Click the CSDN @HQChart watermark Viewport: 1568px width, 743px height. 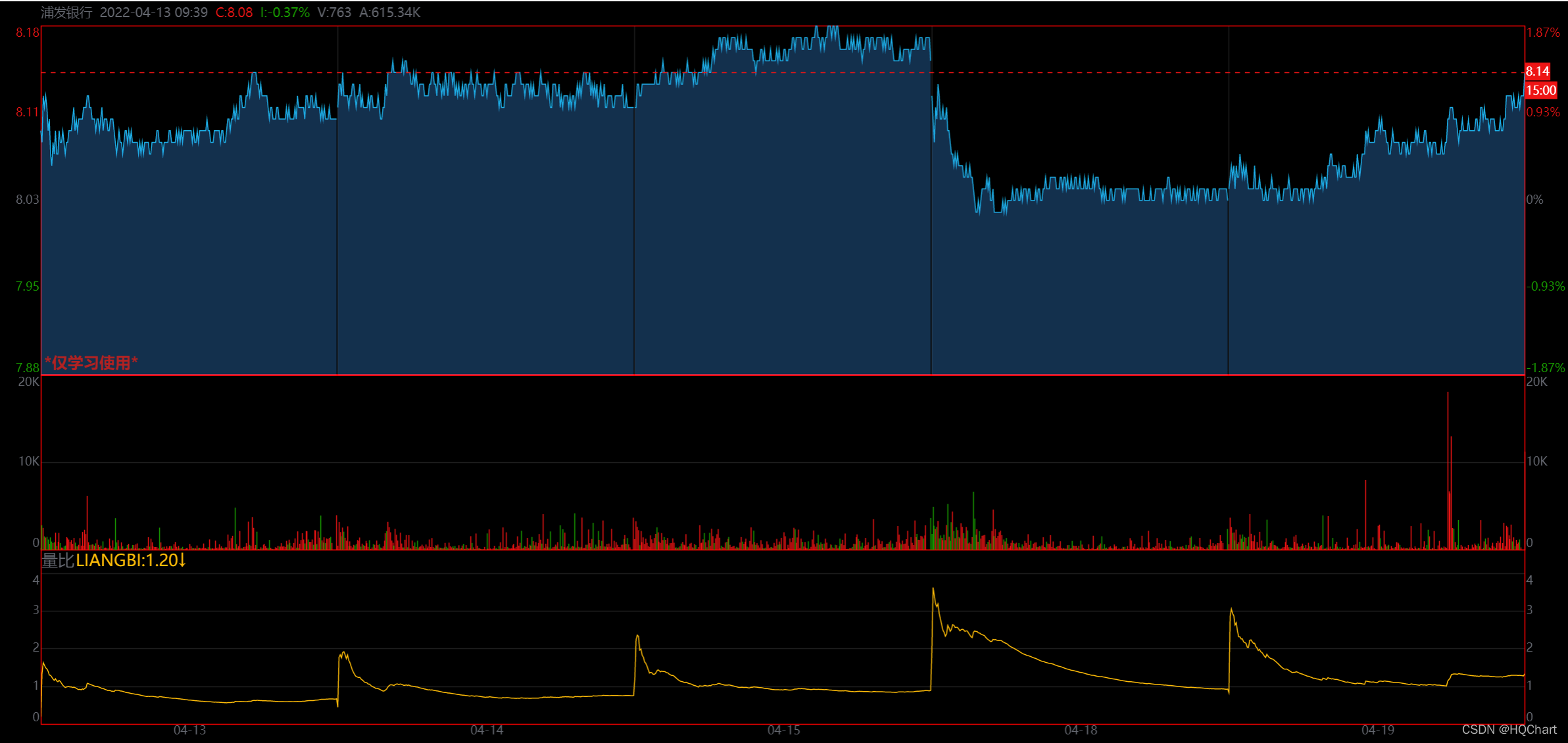click(1509, 730)
